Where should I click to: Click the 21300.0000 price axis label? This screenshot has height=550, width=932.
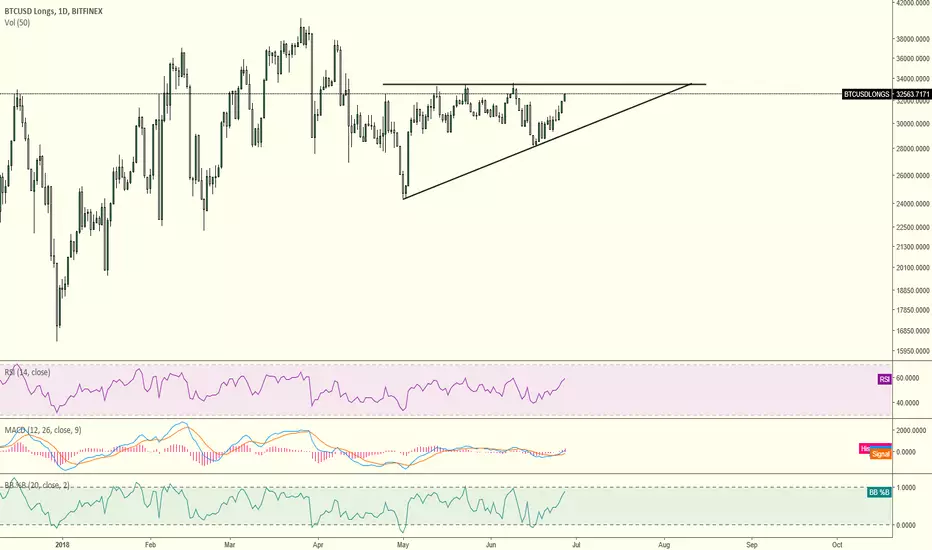[913, 247]
